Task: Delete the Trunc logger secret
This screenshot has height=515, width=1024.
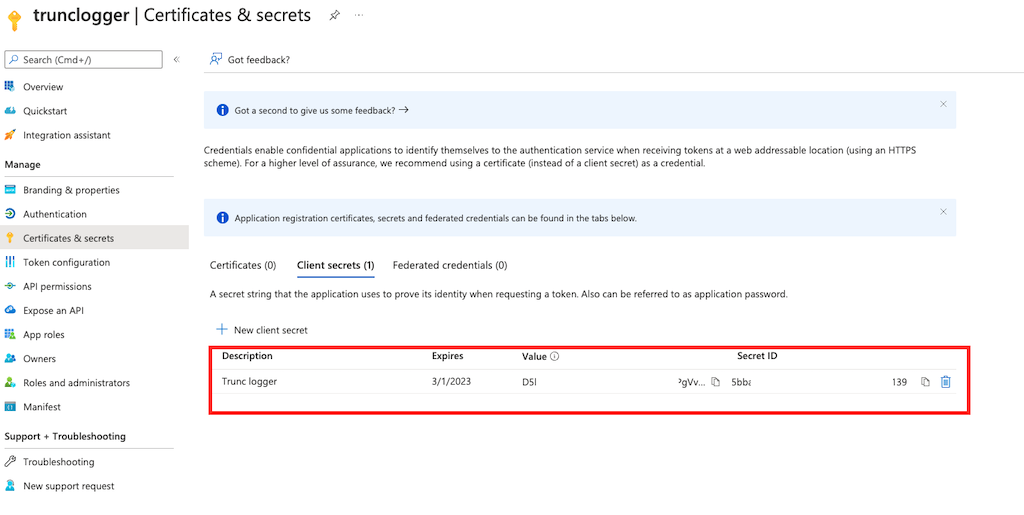Action: (945, 382)
